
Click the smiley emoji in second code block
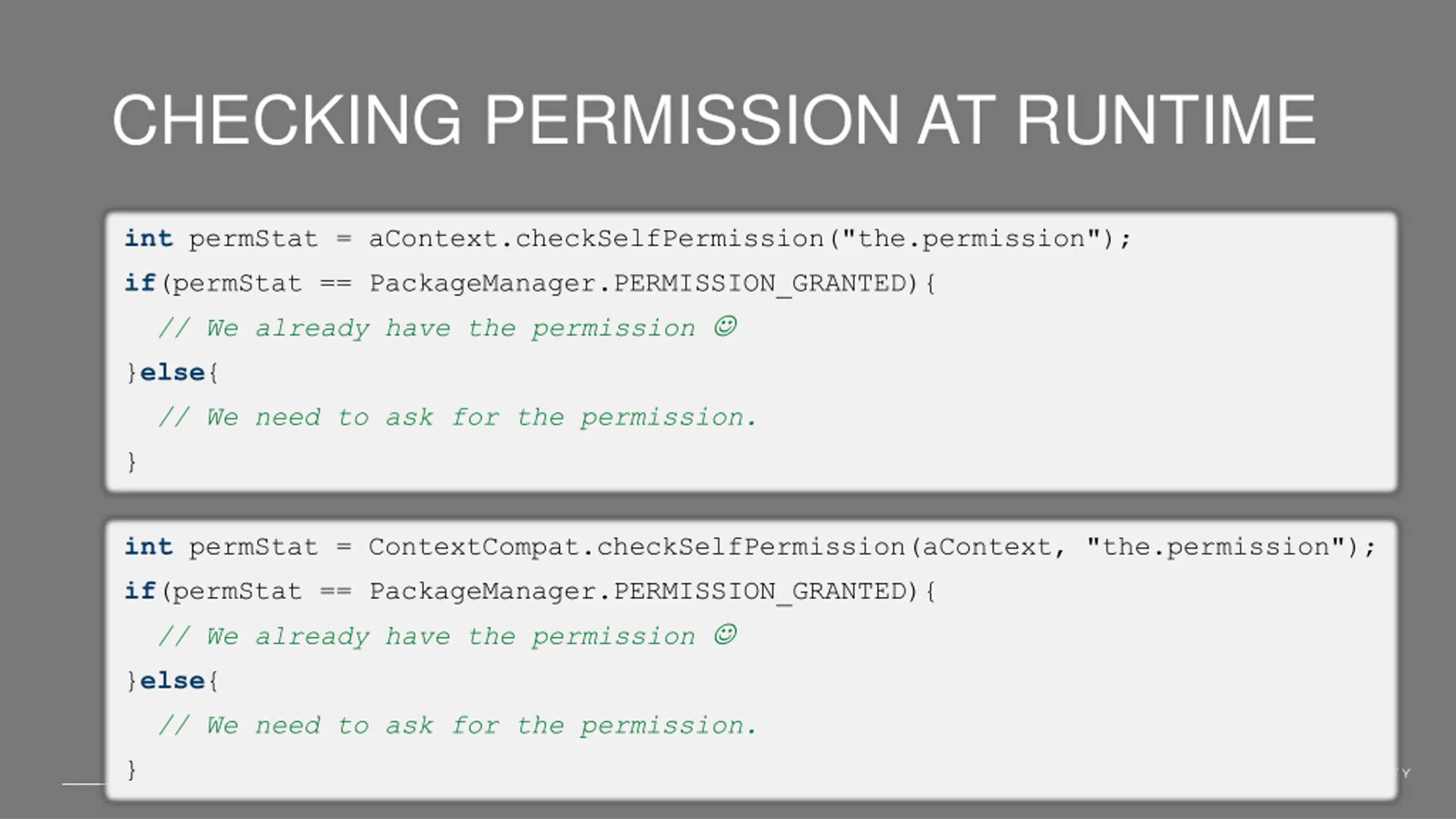pos(725,635)
